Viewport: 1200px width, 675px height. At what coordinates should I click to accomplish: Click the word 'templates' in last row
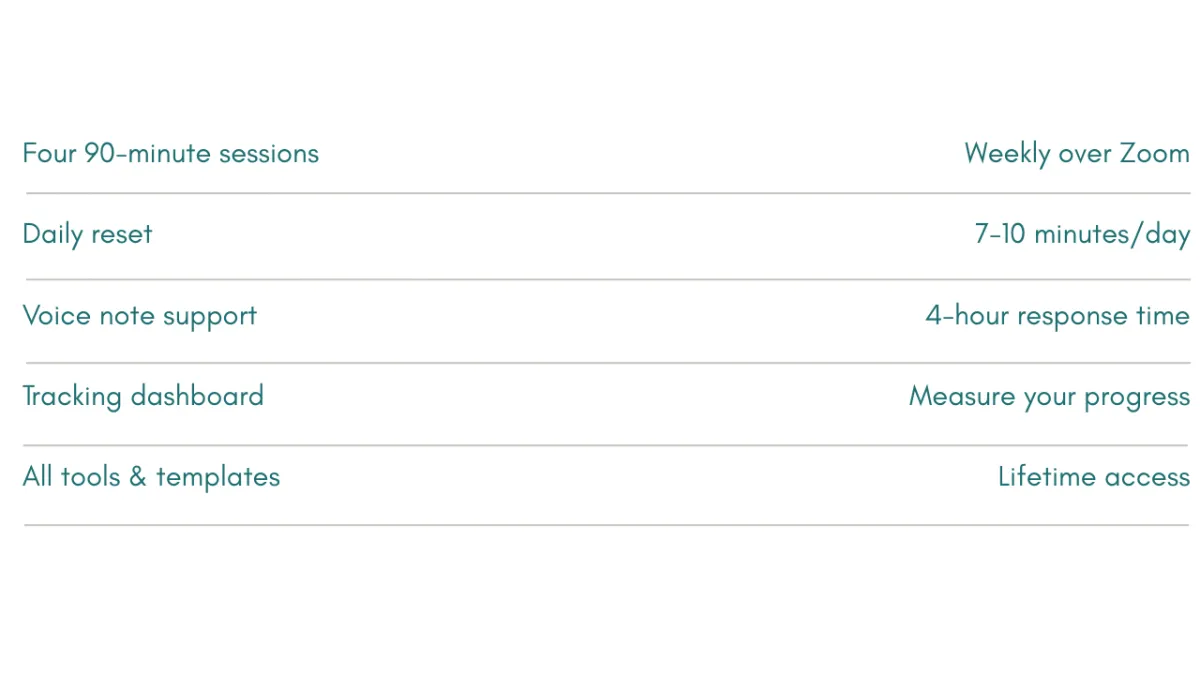[x=218, y=478]
